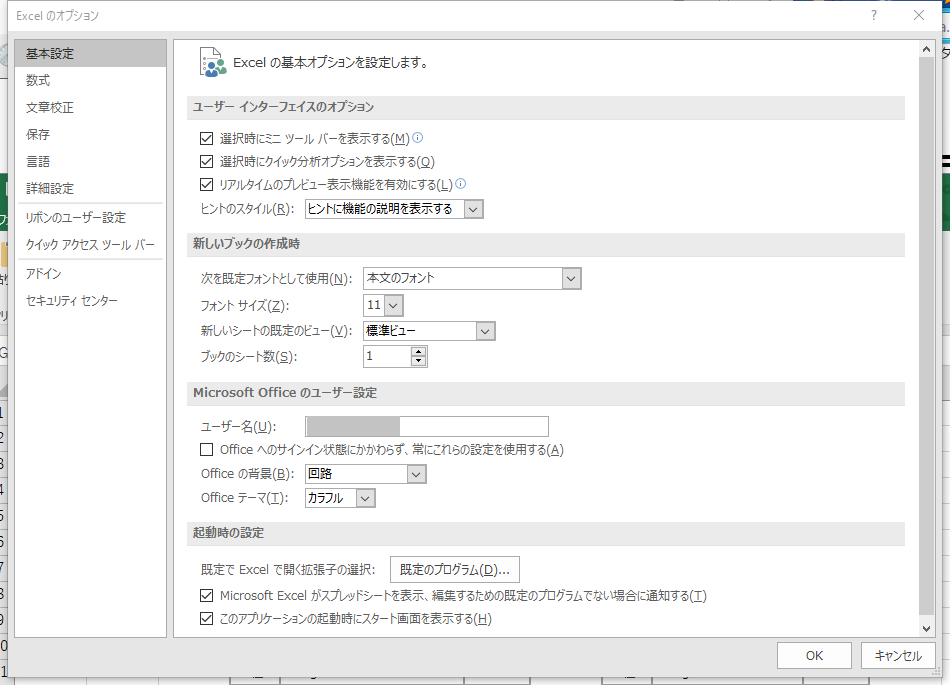This screenshot has height=685, width=950.
Task: Select 詳細設定 category
Action: [90, 188]
